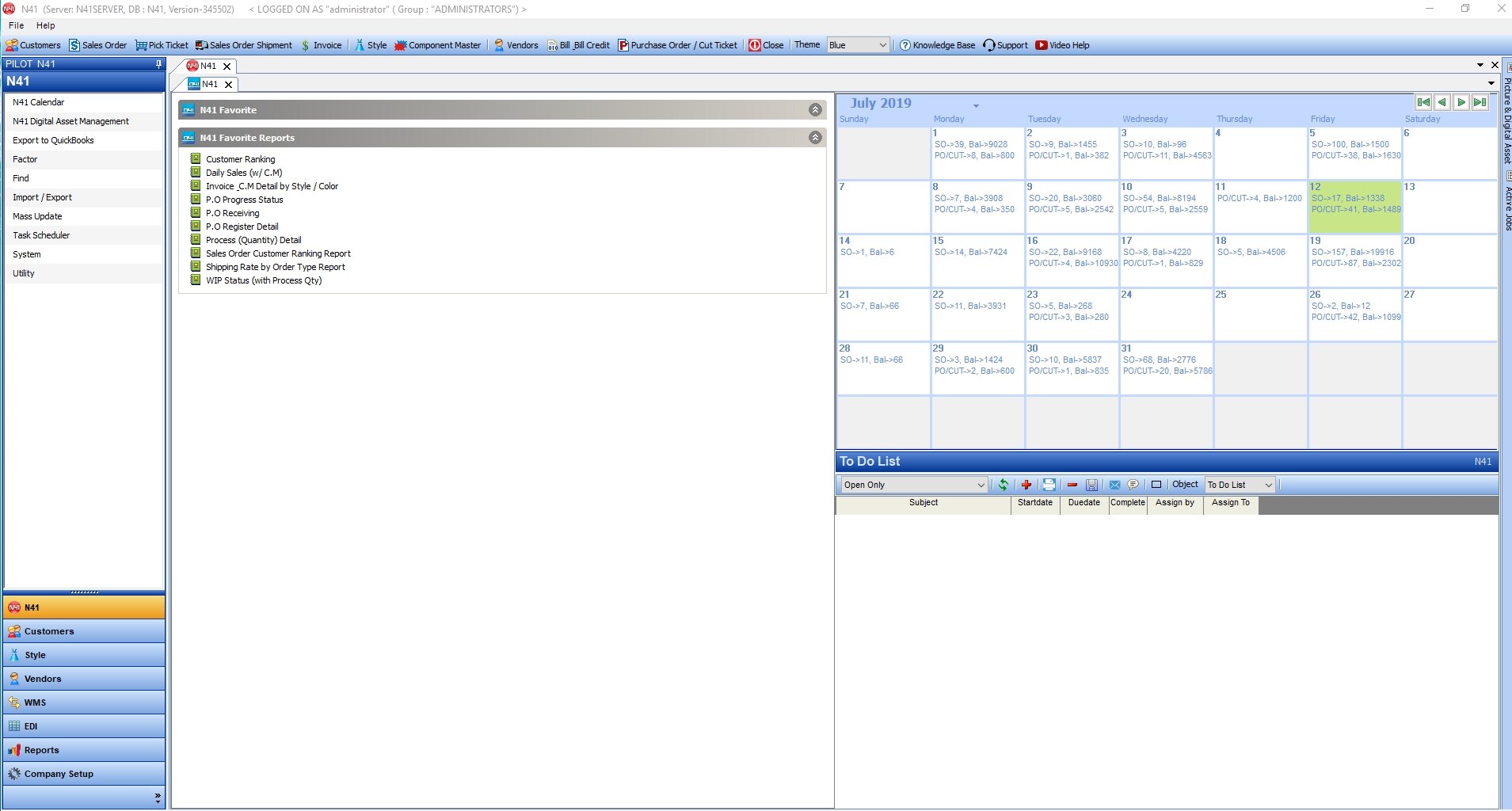Delete To Do item with red minus
Viewport: 1512px width, 811px height.
pyautogui.click(x=1072, y=485)
